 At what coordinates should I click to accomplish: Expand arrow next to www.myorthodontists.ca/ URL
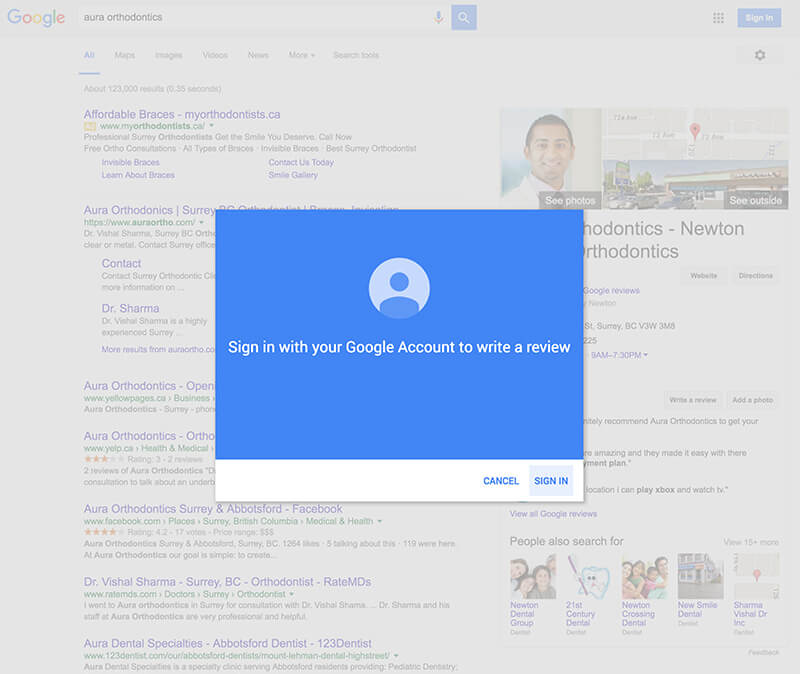[211, 126]
